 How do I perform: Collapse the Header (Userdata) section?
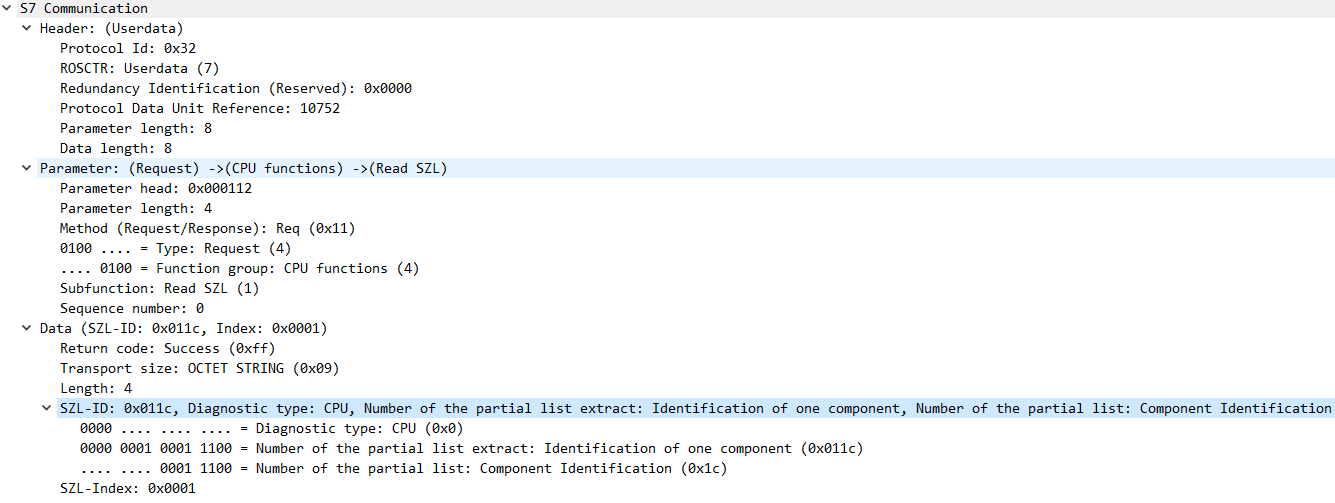[27, 28]
